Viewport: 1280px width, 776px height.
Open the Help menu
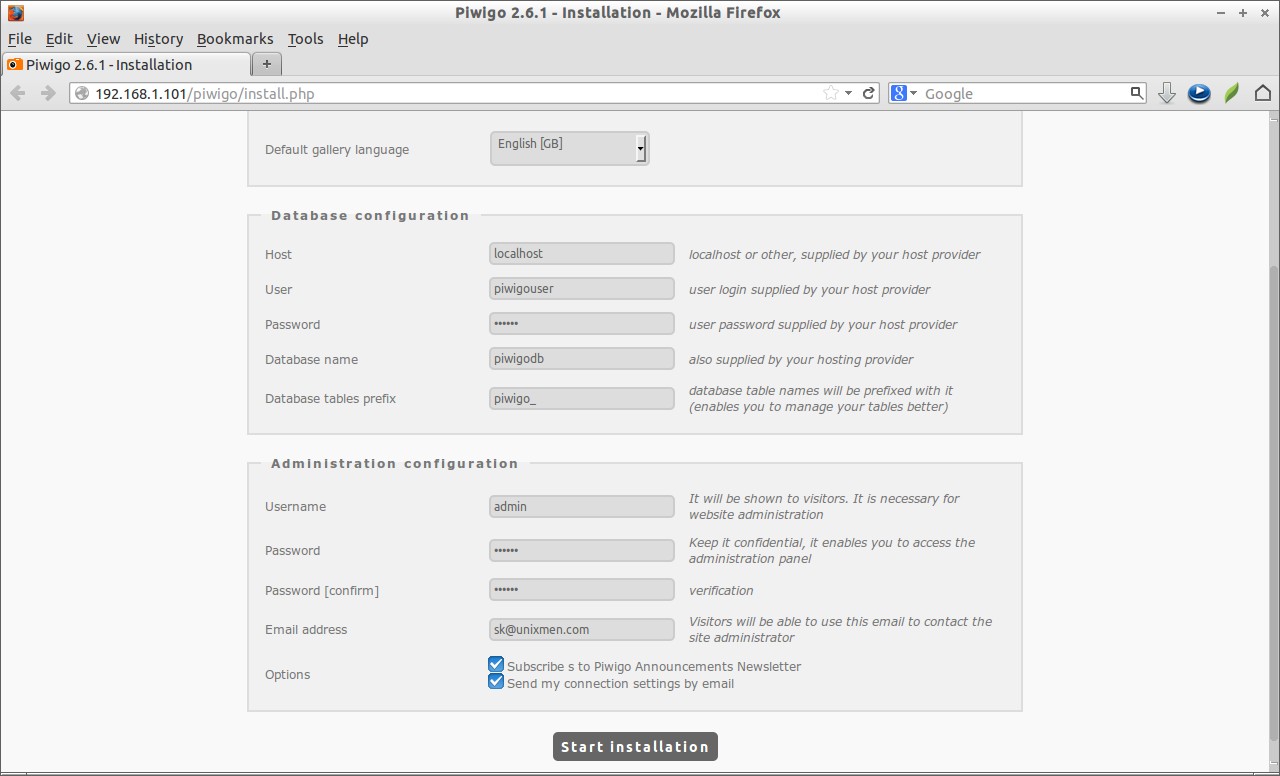(x=353, y=39)
